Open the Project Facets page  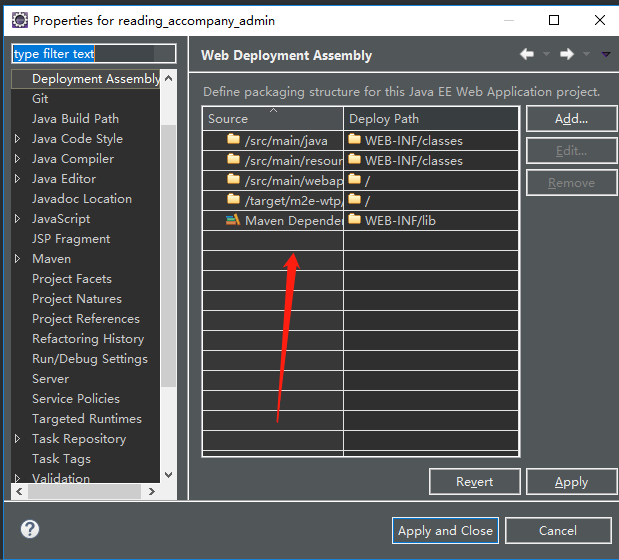coord(72,279)
